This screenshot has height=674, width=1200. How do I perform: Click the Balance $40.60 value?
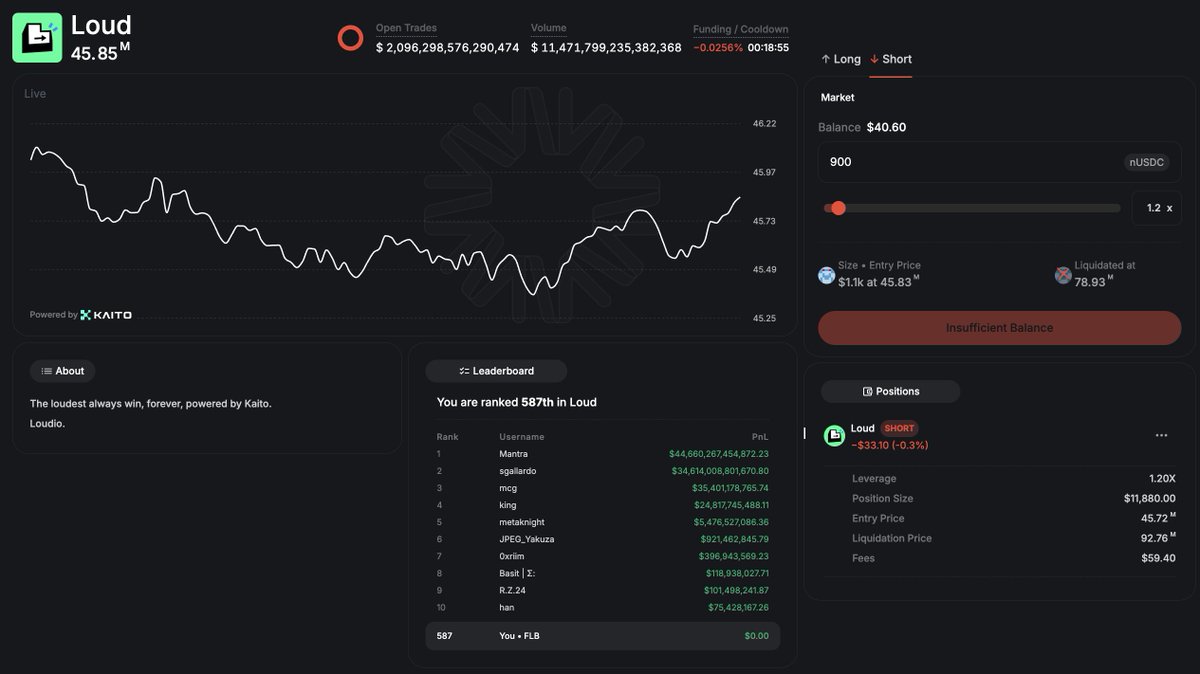886,127
